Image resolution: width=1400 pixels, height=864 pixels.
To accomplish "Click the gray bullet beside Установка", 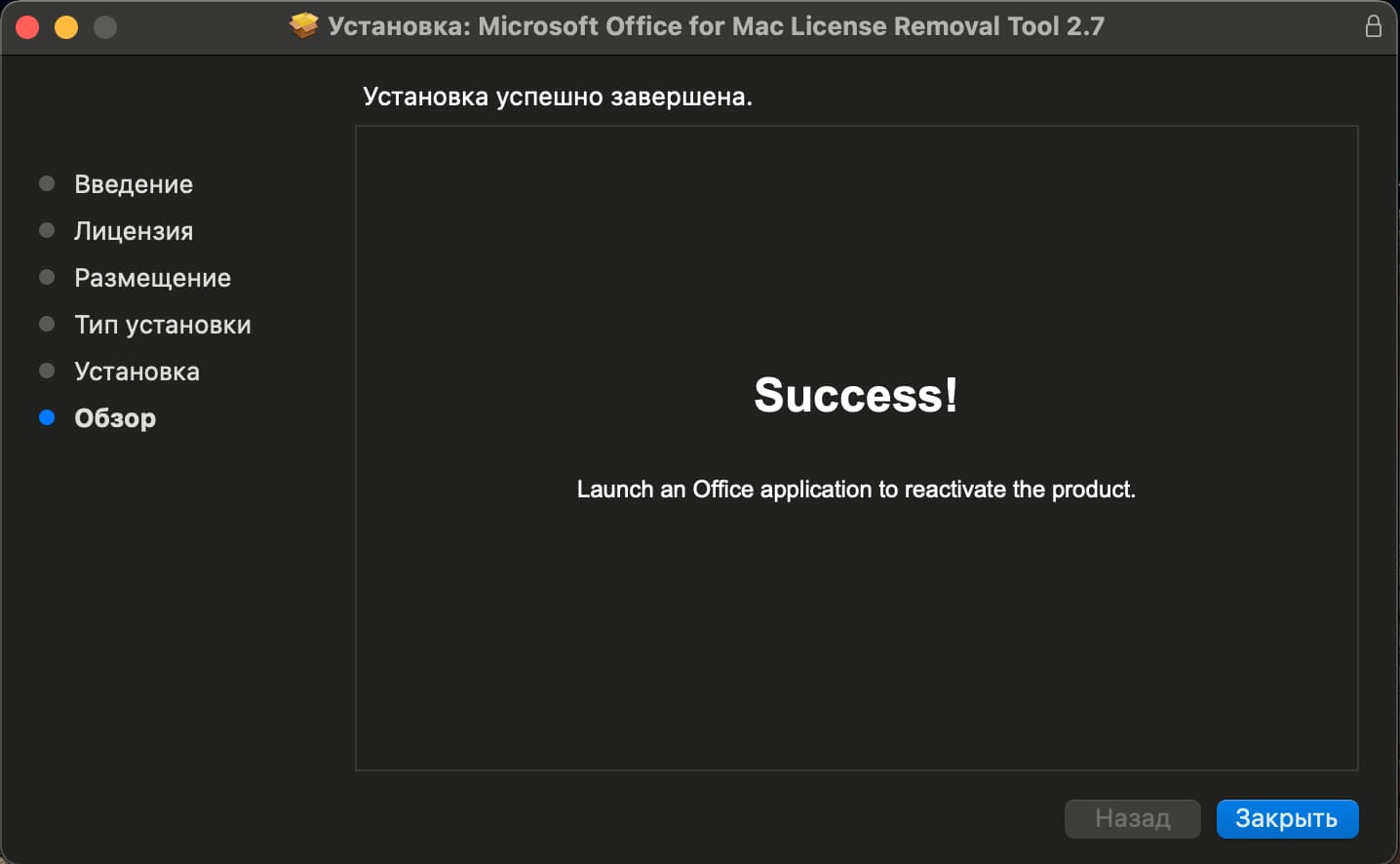I will (47, 371).
